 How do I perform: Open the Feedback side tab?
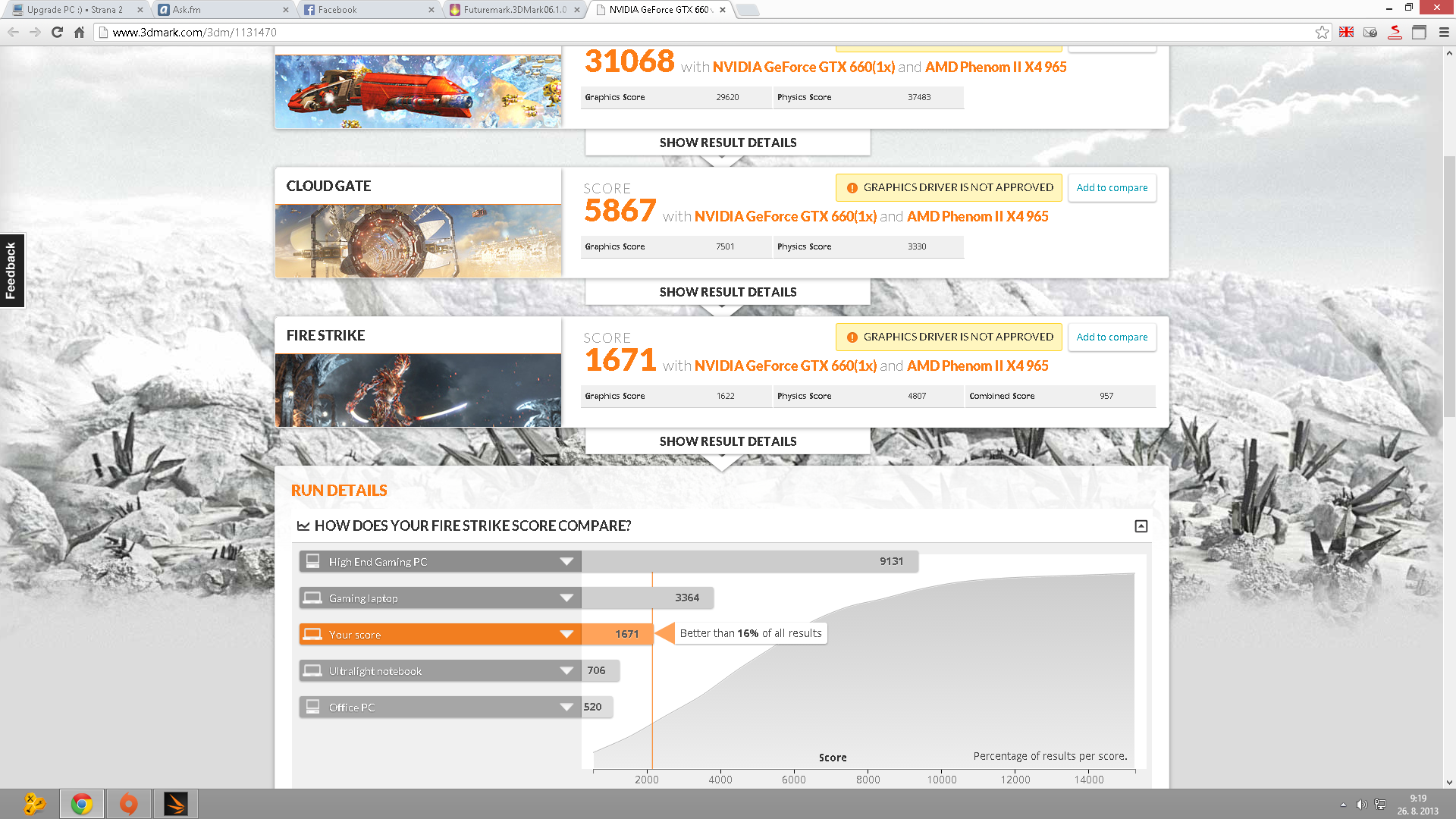click(11, 271)
